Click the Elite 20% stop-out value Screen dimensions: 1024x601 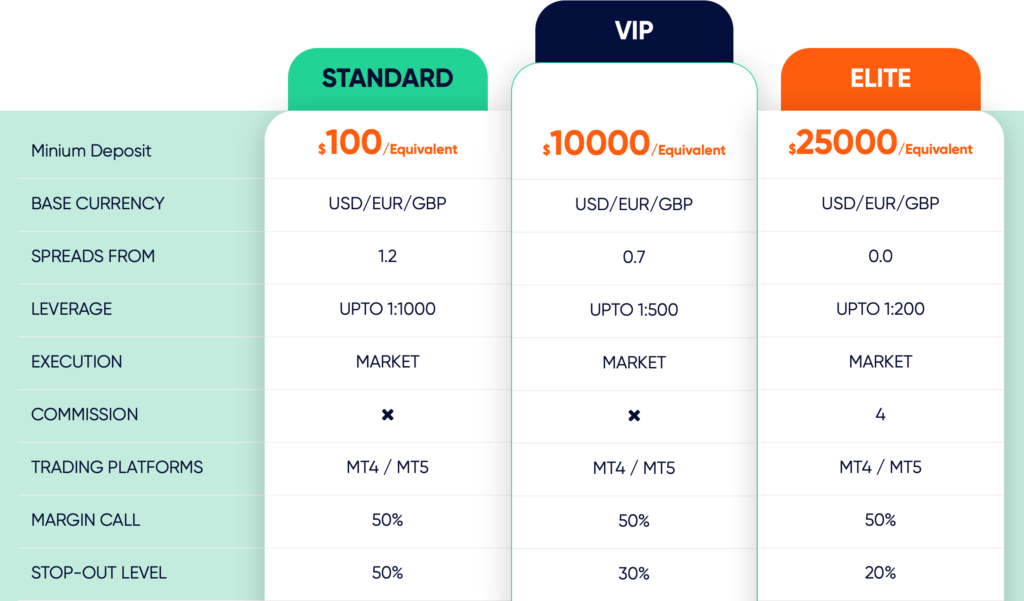pyautogui.click(x=880, y=573)
